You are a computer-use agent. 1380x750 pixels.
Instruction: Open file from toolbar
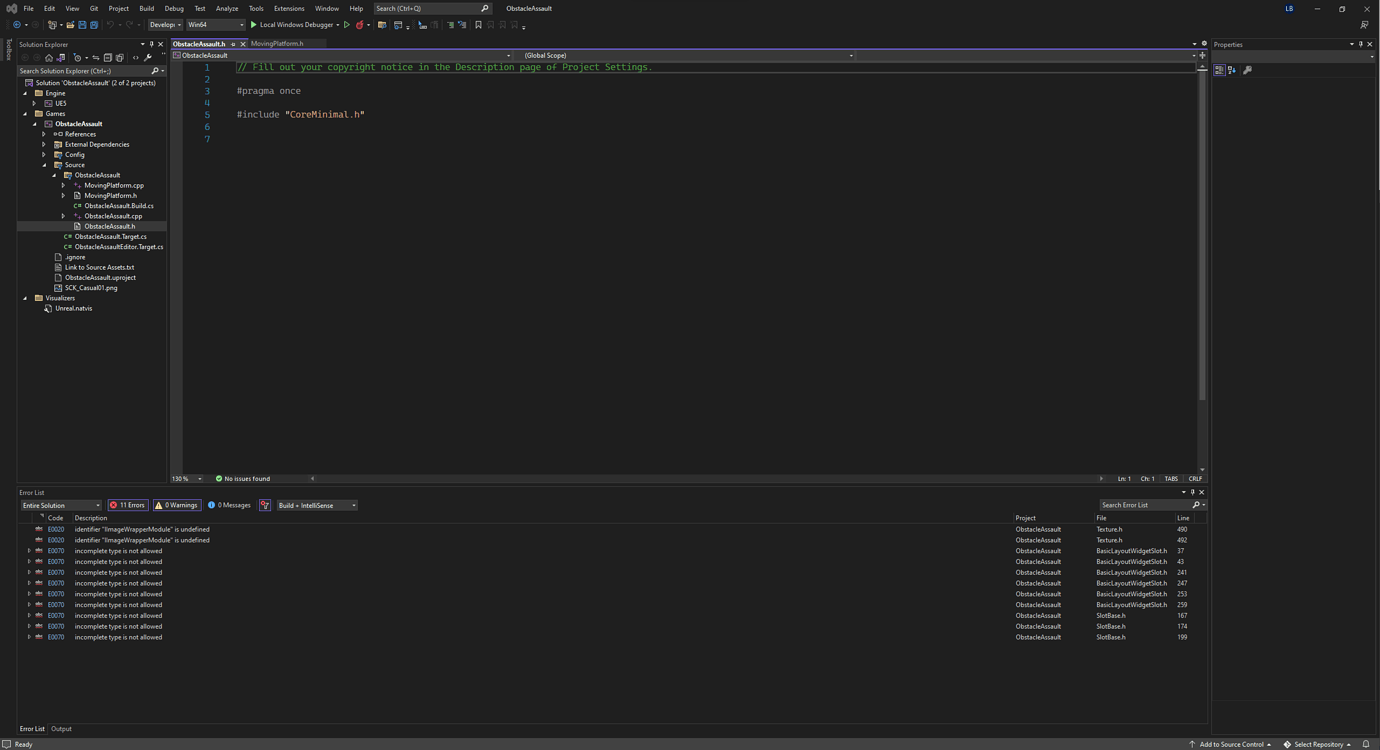[70, 25]
